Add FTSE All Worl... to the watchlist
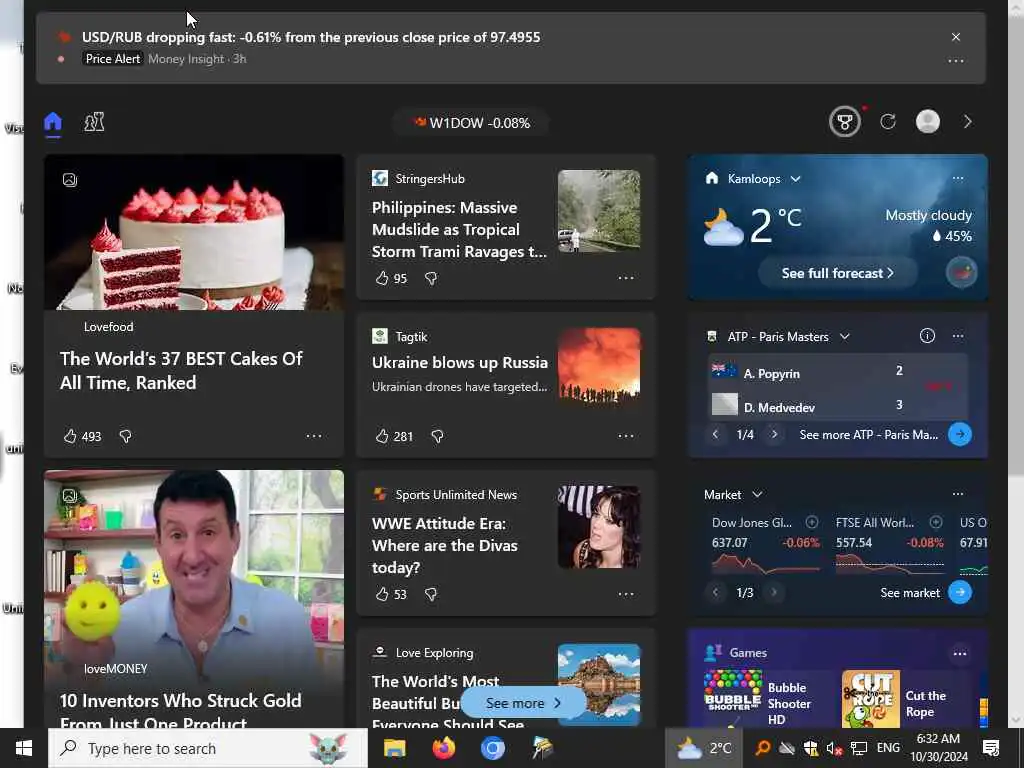 (936, 522)
